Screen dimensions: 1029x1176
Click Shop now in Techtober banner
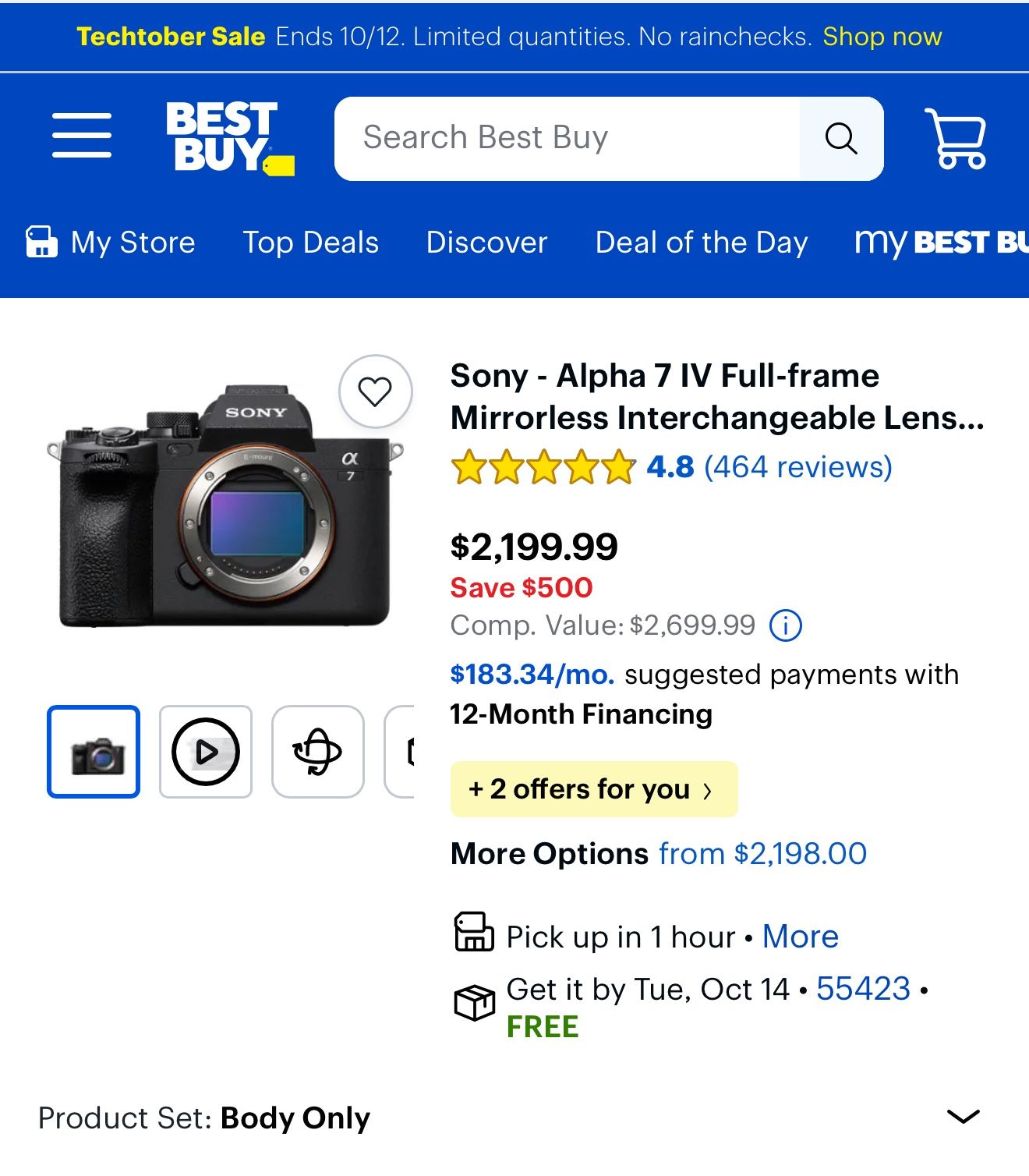(882, 37)
